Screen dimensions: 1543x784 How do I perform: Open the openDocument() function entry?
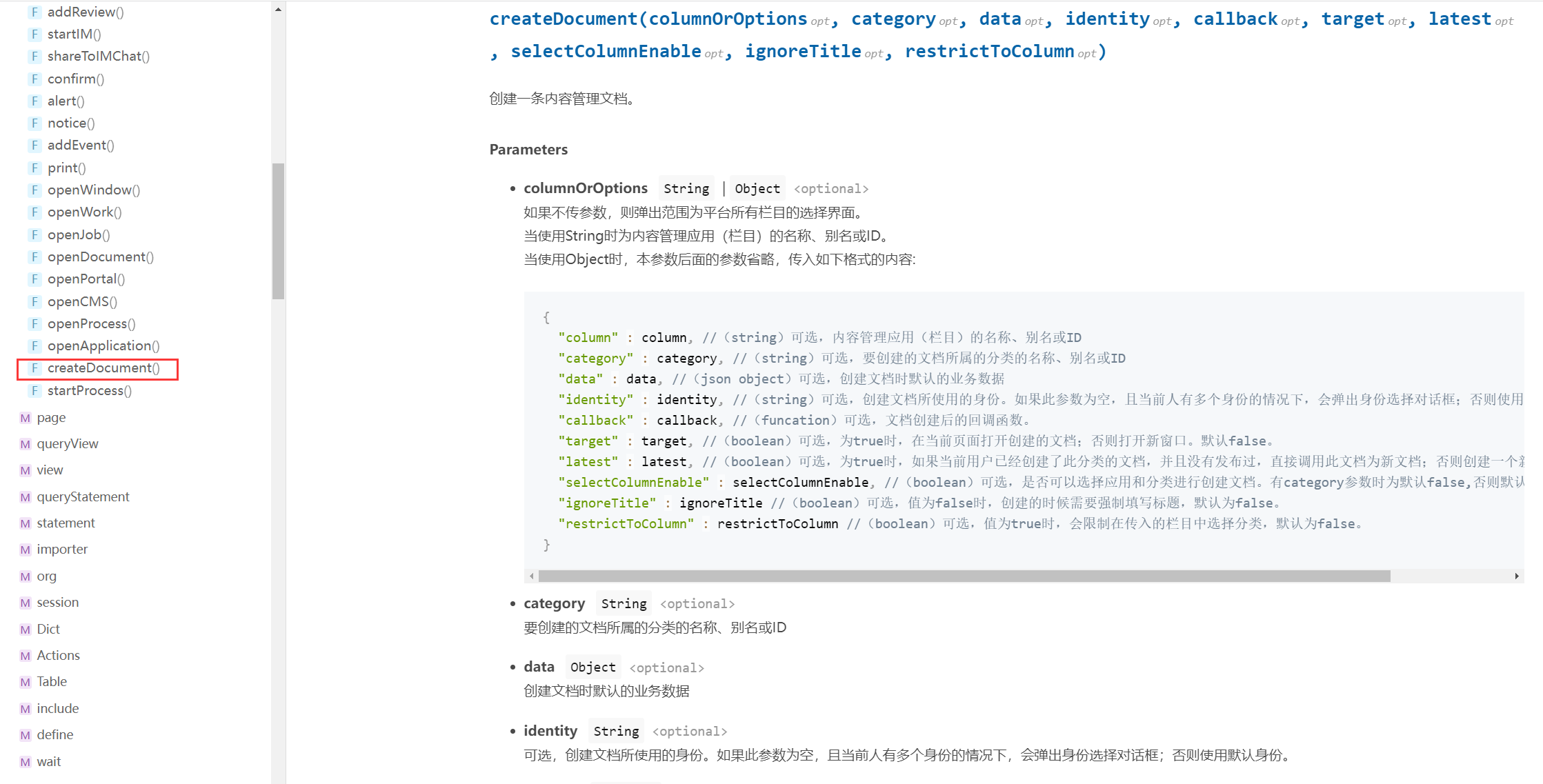[100, 257]
